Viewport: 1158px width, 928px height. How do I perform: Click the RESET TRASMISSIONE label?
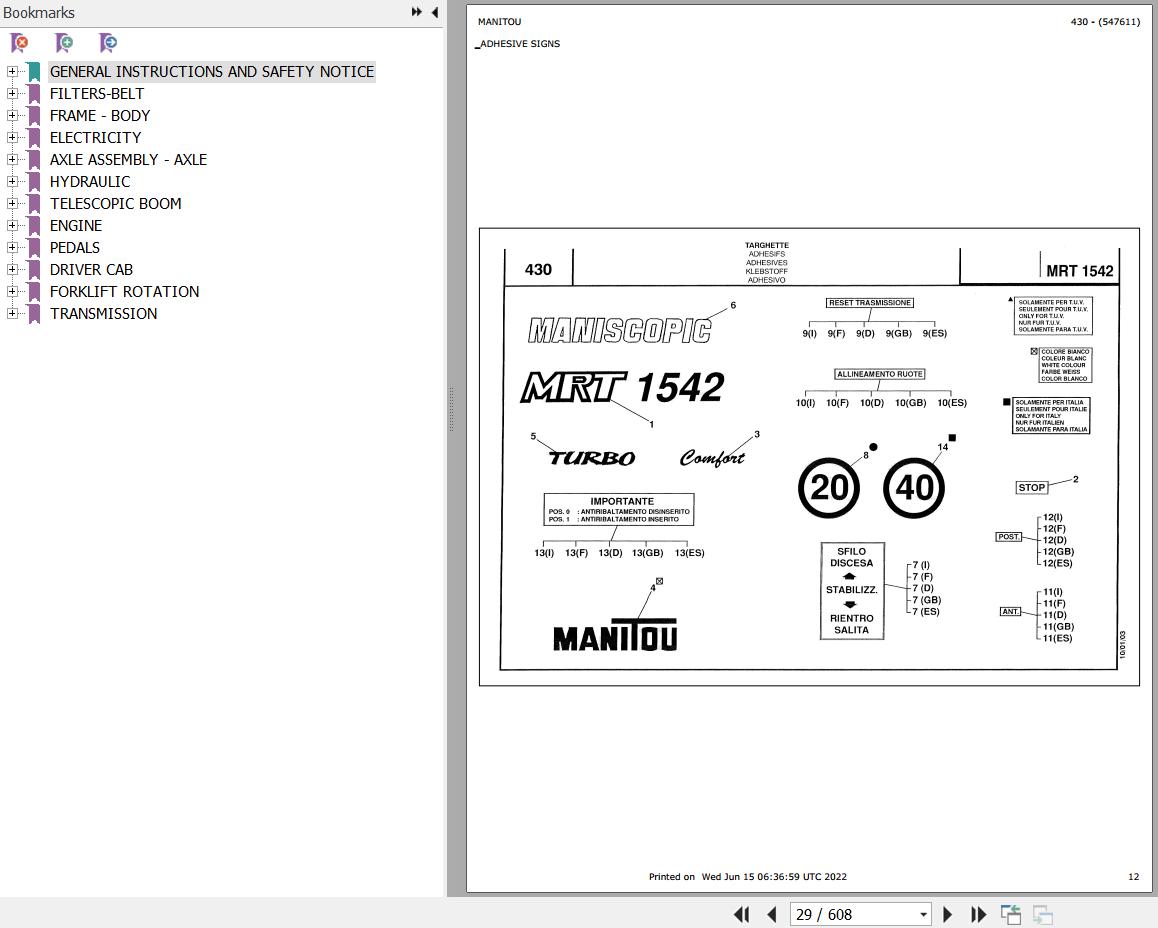[870, 303]
